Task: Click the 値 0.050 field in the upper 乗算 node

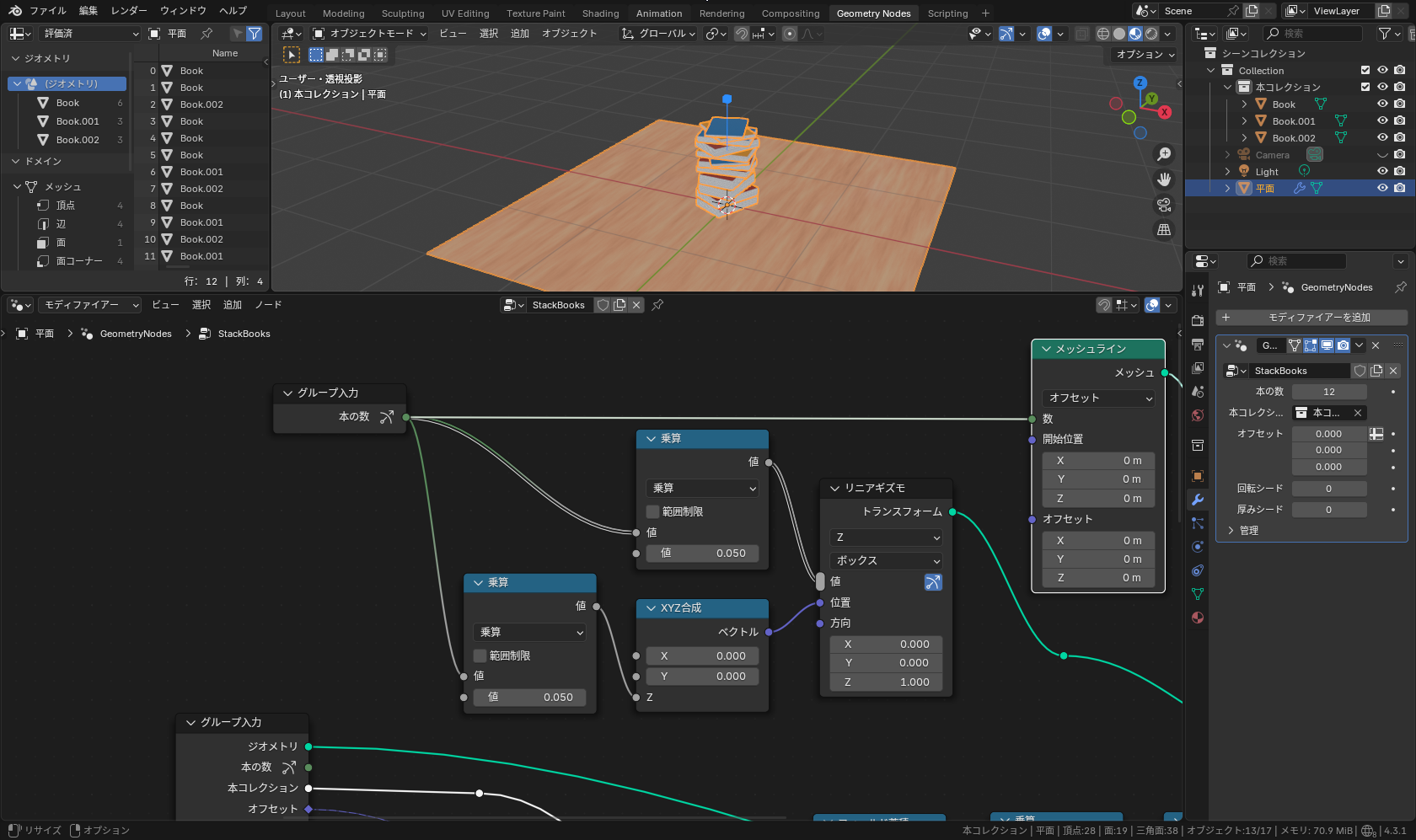Action: (x=702, y=554)
